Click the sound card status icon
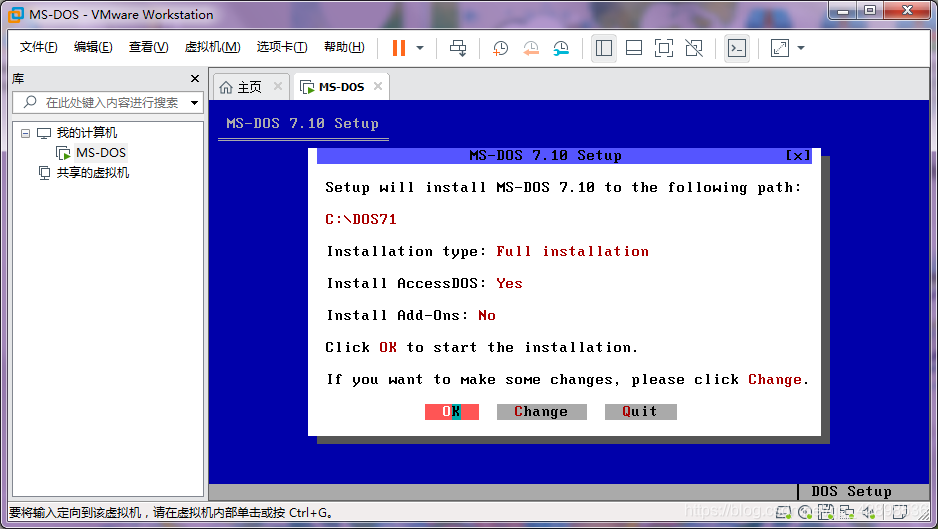 click(x=869, y=512)
